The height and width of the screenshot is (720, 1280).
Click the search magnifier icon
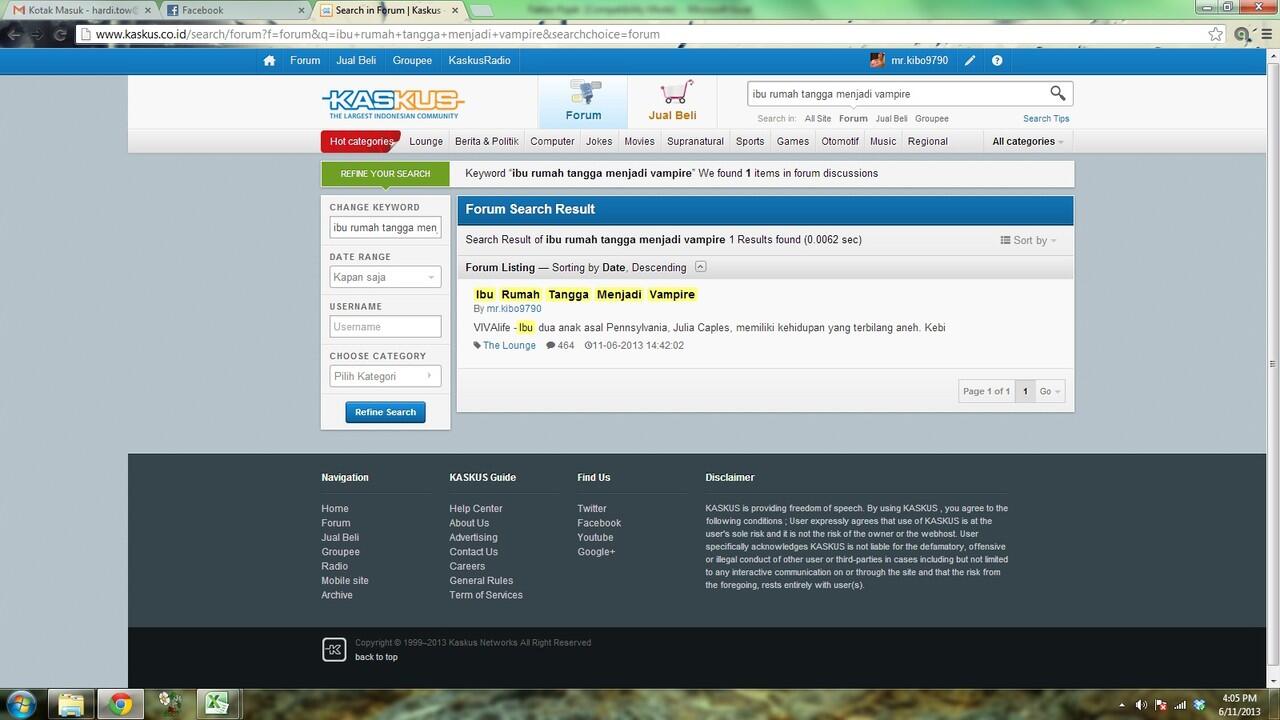(x=1057, y=93)
